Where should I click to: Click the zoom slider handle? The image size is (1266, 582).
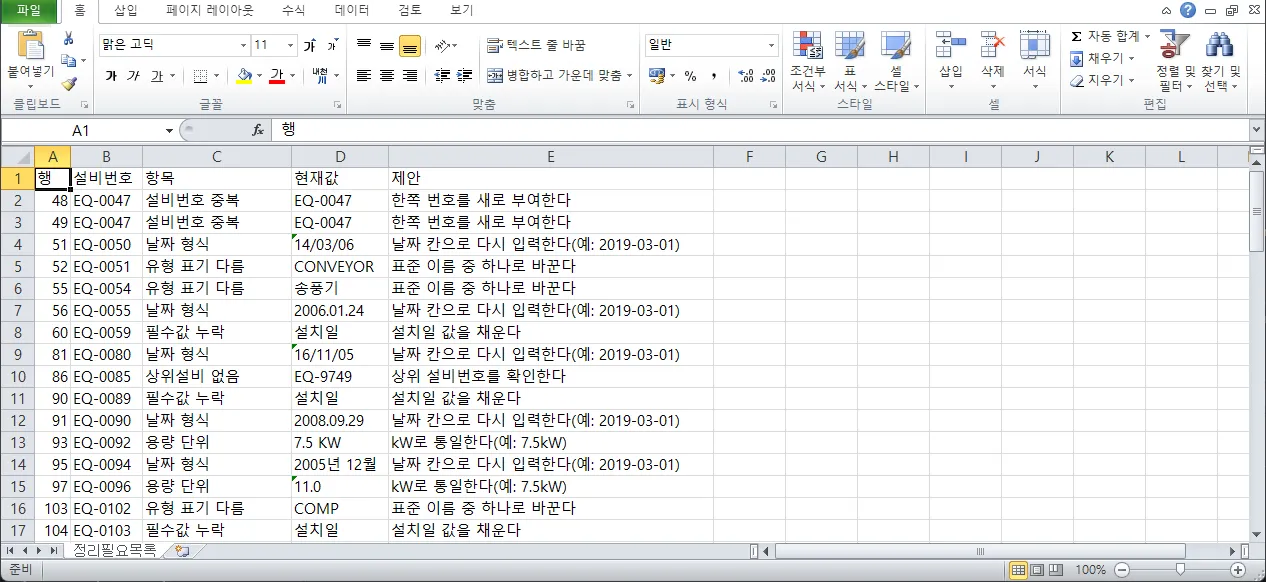tap(1180, 570)
